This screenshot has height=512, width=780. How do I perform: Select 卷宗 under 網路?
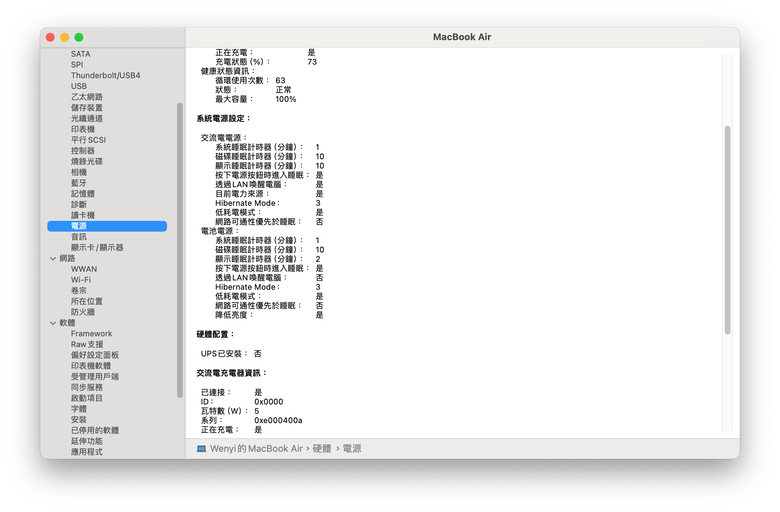[79, 291]
